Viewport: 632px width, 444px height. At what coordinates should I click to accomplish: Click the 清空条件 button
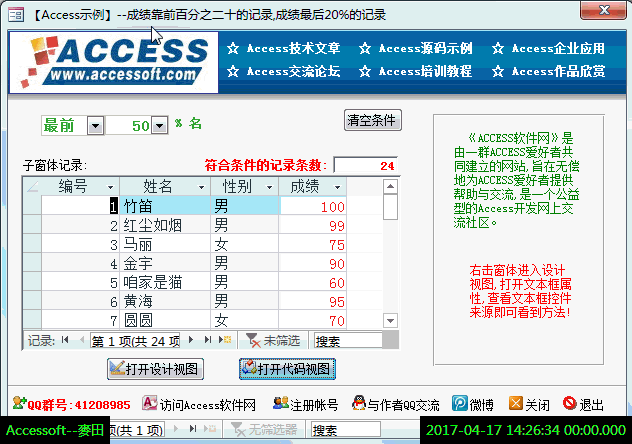(x=372, y=120)
